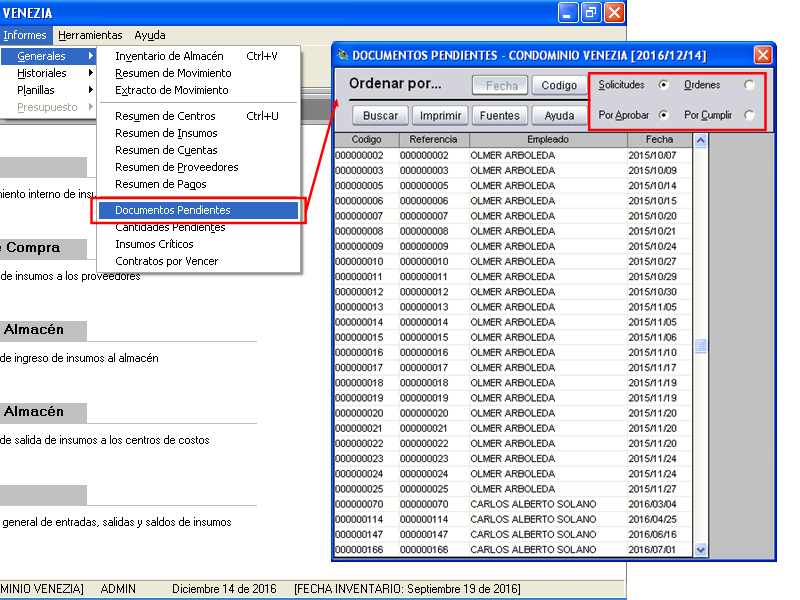
Task: Click the FECHA INVENTARIO status bar entry
Action: pyautogui.click(x=407, y=589)
